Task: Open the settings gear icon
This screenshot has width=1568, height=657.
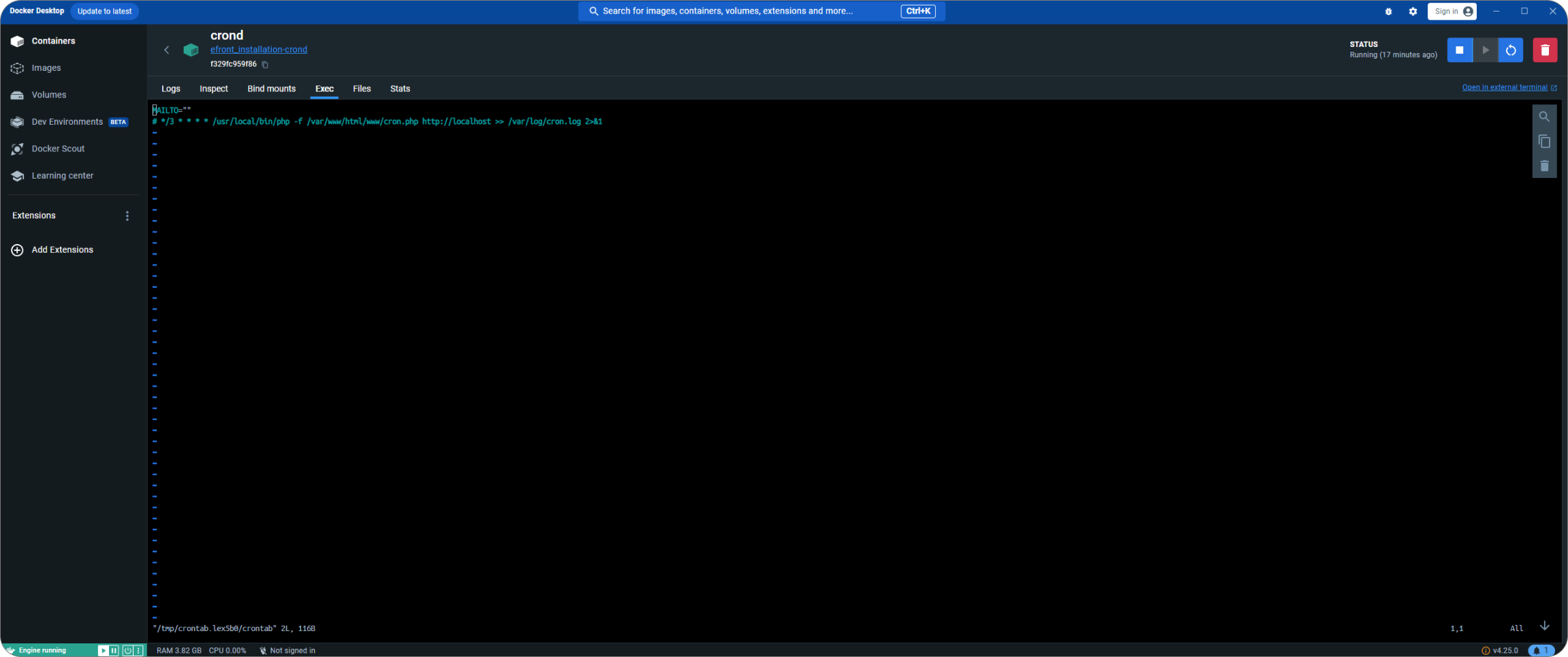Action: point(1413,12)
